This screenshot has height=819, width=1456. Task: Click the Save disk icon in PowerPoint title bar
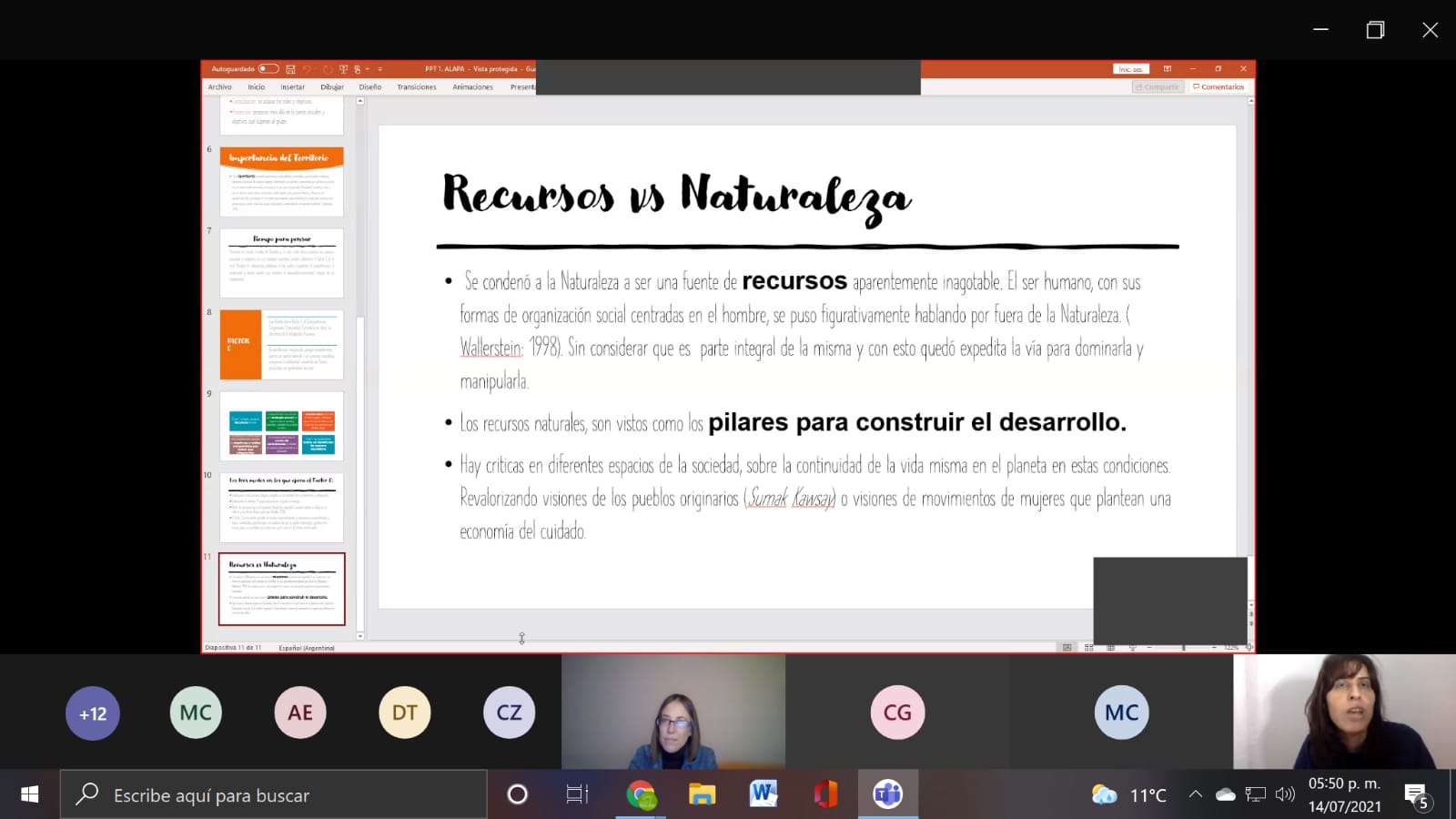[x=290, y=69]
